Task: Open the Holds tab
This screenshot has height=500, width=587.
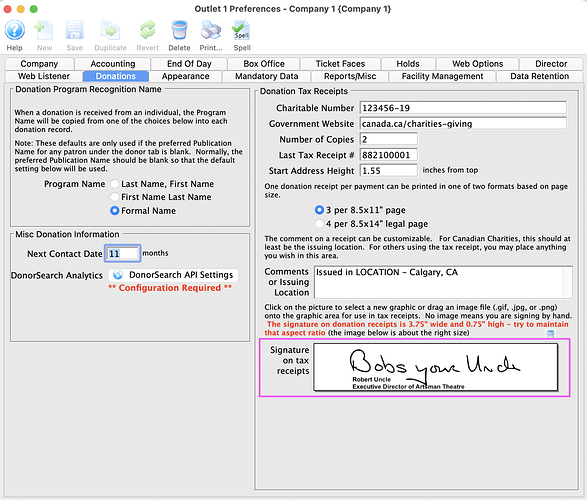Action: click(408, 64)
